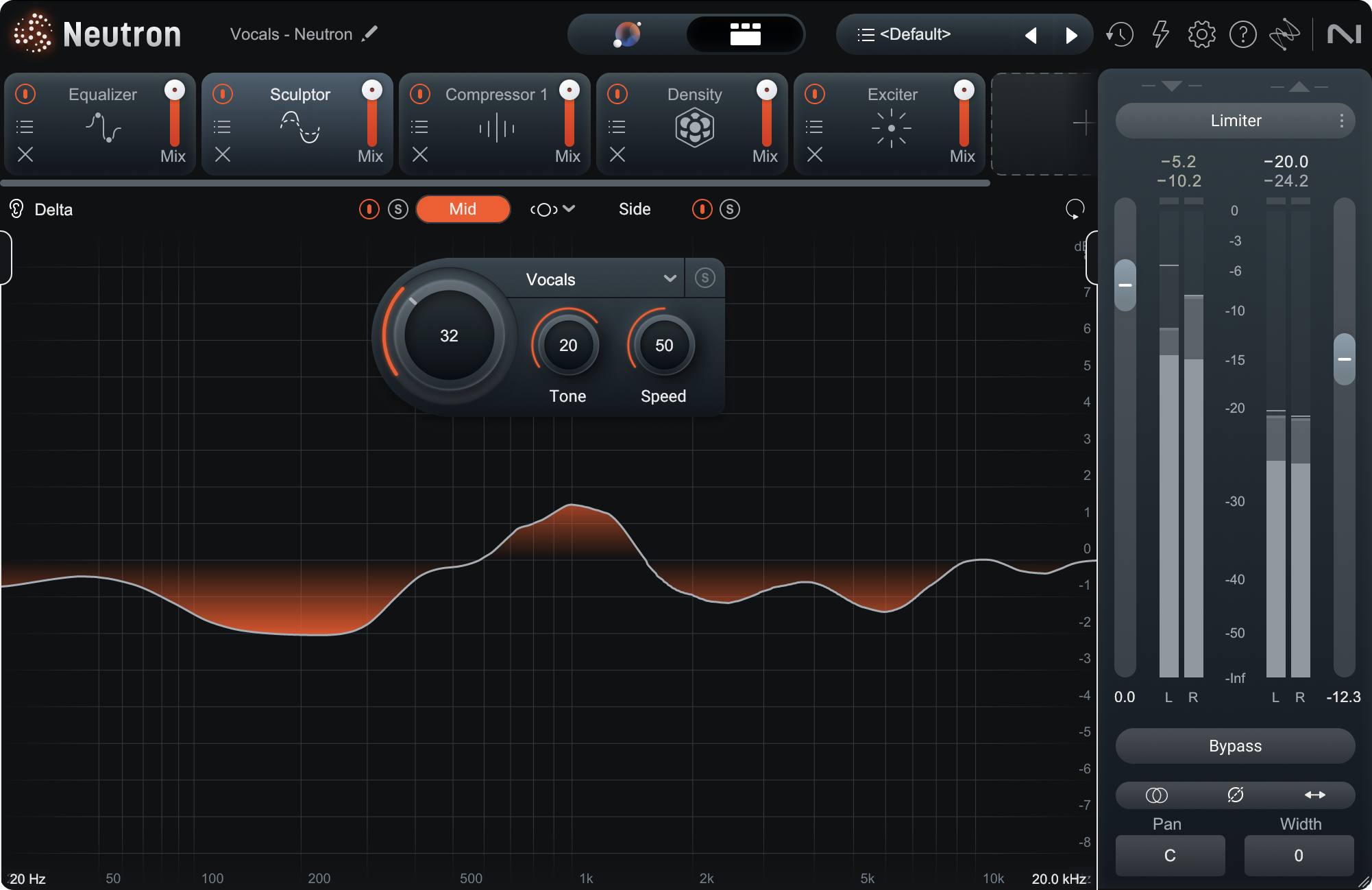Collapse the input meter down triangle
The height and width of the screenshot is (890, 1372).
pos(1172,86)
